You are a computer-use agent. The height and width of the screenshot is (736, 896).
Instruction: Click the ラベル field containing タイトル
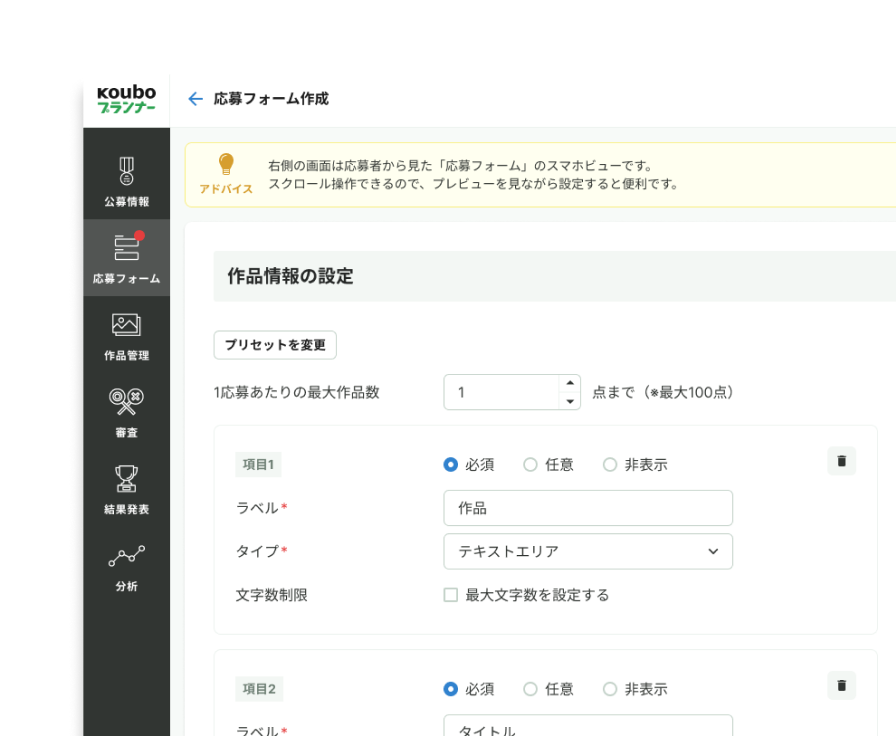pos(588,727)
